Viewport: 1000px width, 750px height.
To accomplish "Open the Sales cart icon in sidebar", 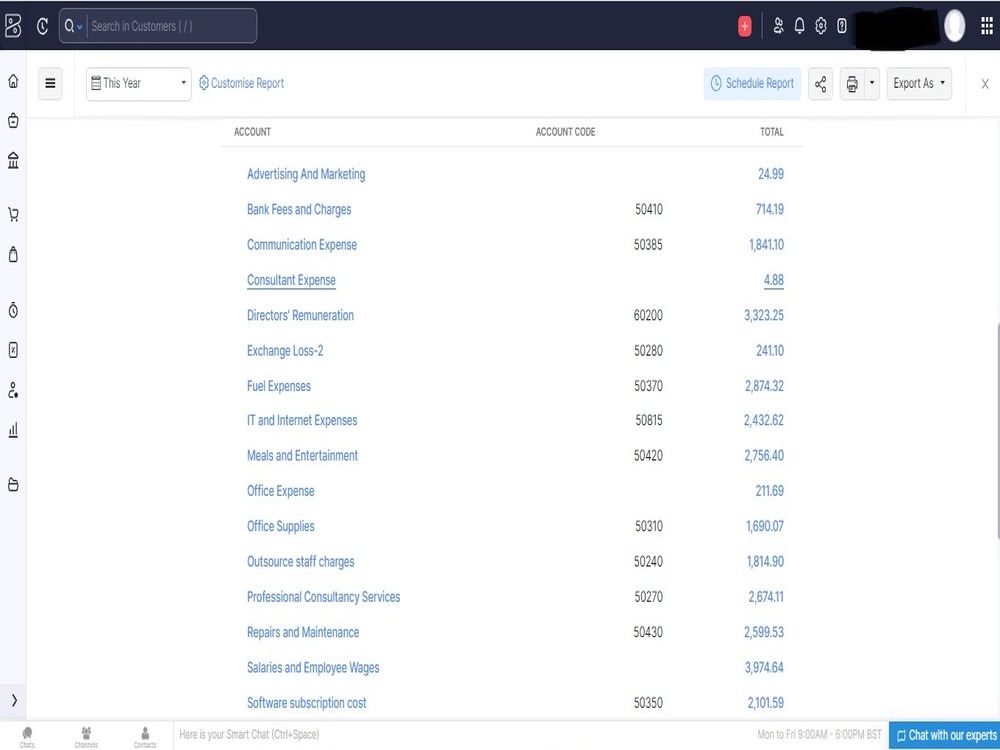I will (12, 214).
